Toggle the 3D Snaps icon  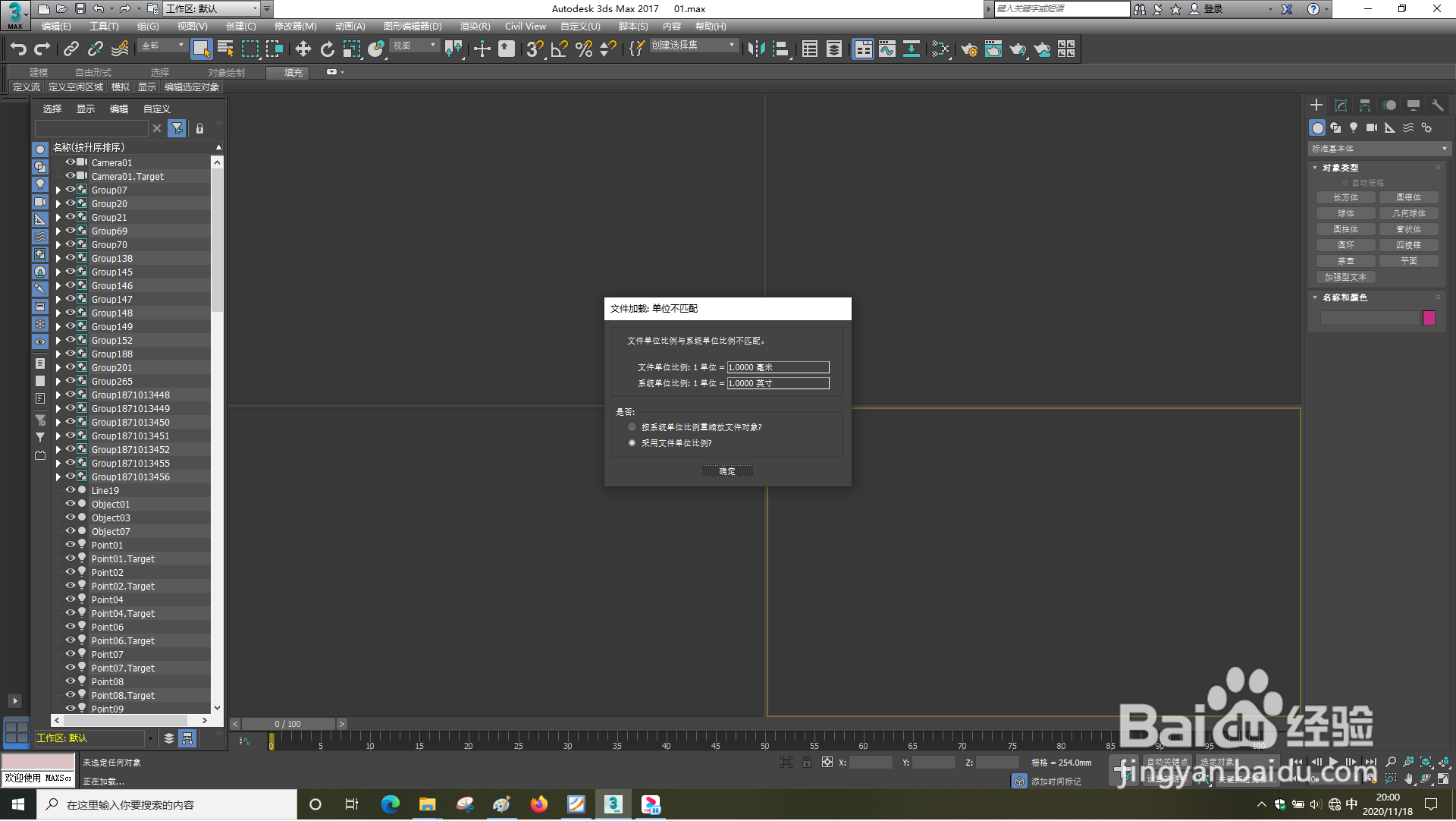[x=535, y=49]
